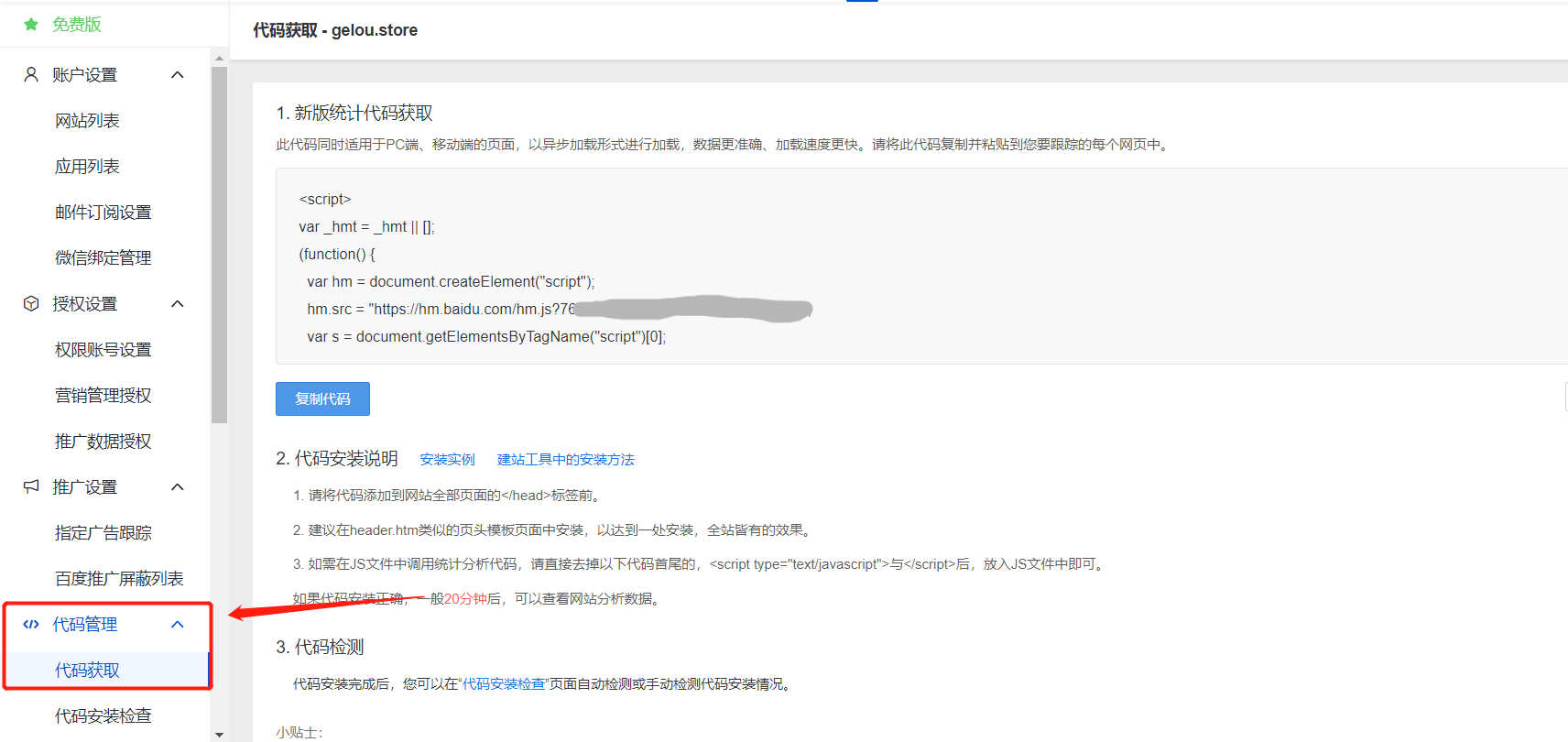Click the 授权设置 section label
The width and height of the screenshot is (1568, 742).
coord(84,303)
